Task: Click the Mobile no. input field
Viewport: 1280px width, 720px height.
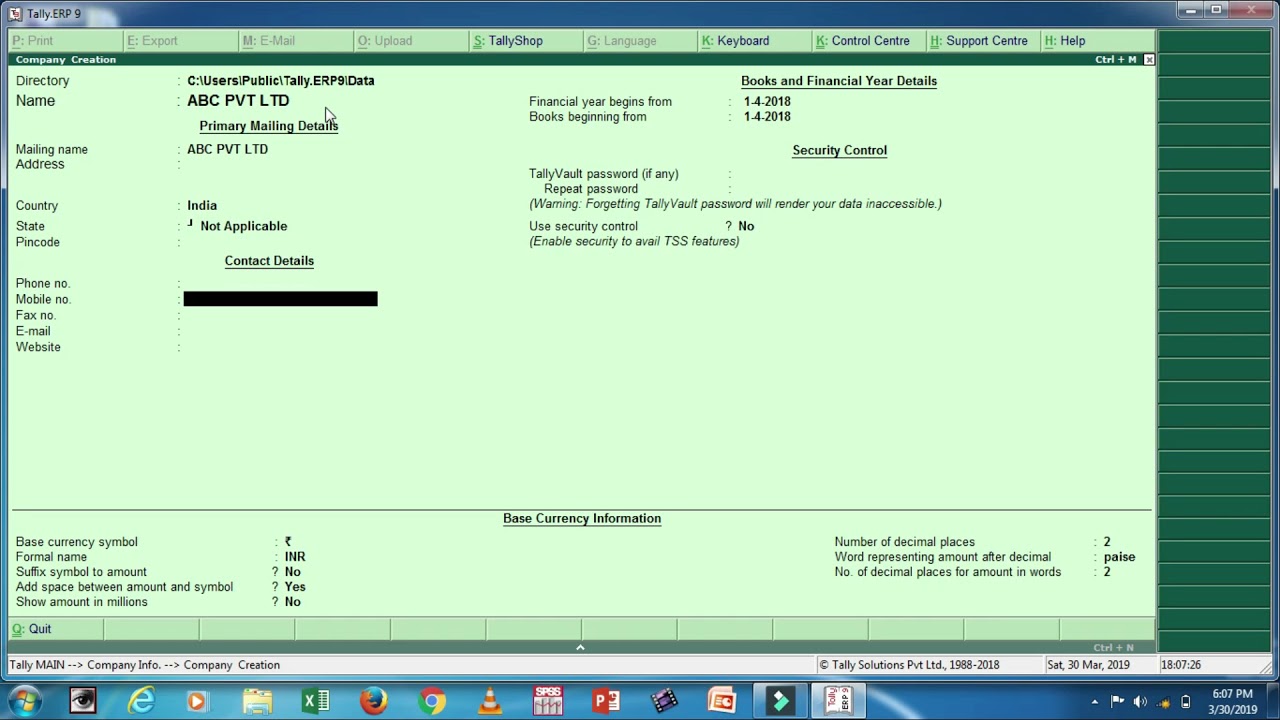Action: pos(280,299)
